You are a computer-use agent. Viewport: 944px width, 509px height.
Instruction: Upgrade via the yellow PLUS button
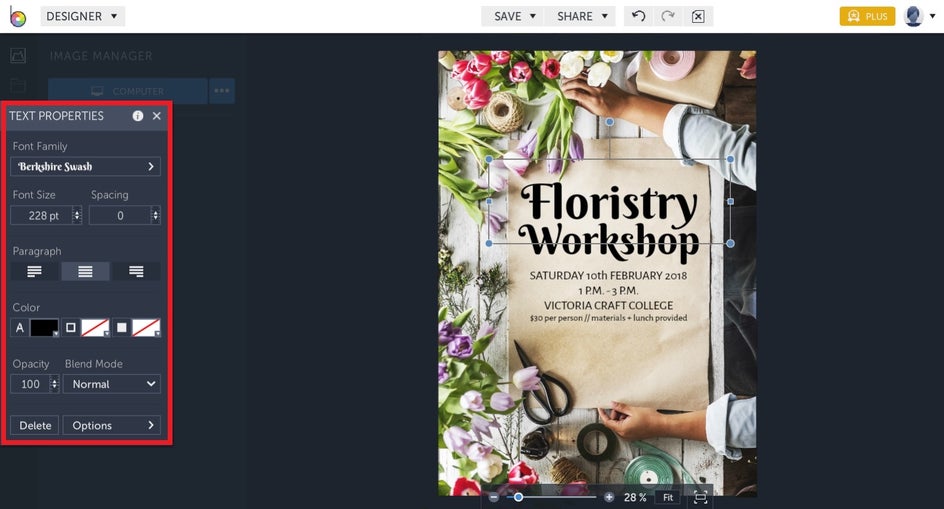tap(868, 16)
